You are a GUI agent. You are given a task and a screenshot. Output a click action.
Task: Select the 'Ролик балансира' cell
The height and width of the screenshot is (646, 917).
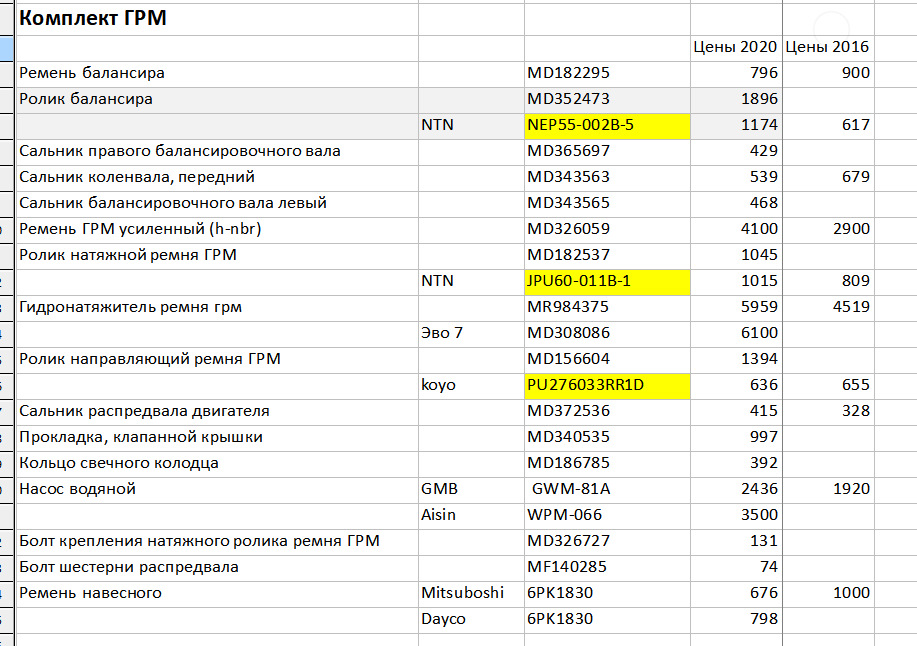click(217, 100)
